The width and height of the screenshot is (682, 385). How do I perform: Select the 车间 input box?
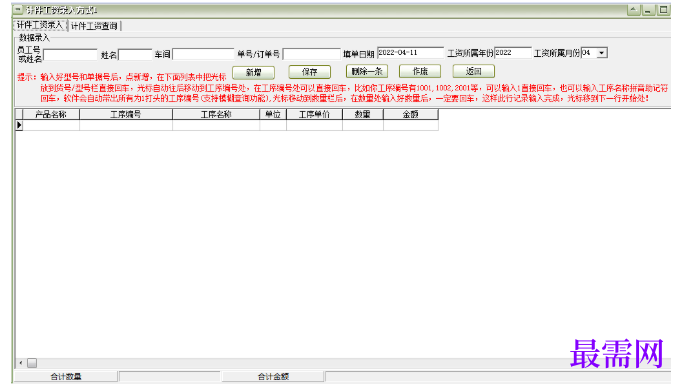click(x=203, y=54)
